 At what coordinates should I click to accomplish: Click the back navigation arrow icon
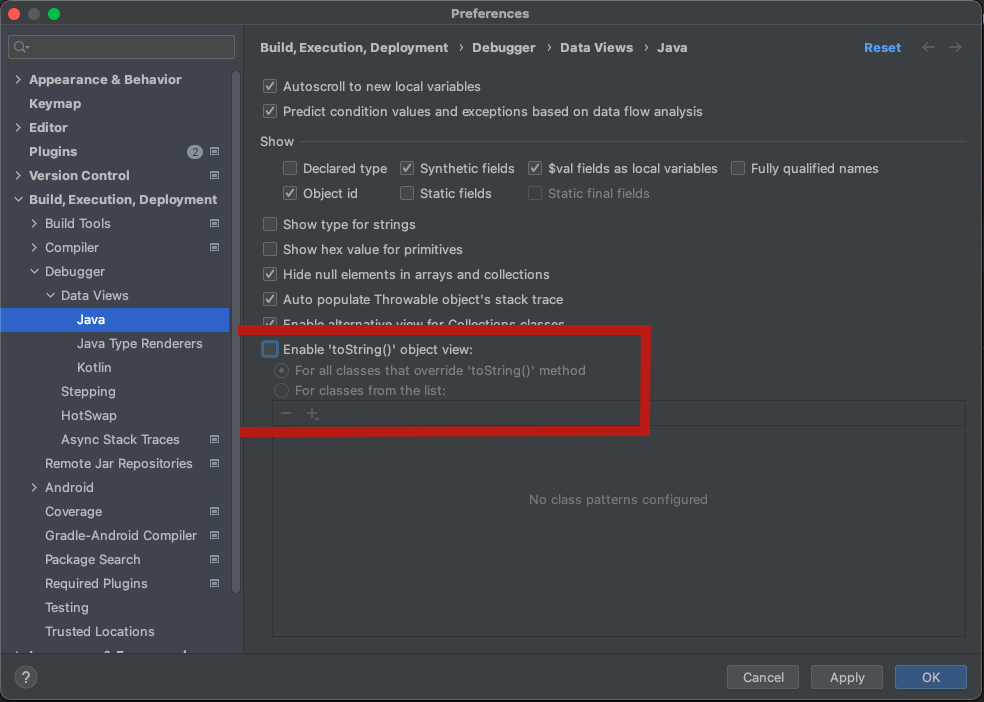coord(929,47)
